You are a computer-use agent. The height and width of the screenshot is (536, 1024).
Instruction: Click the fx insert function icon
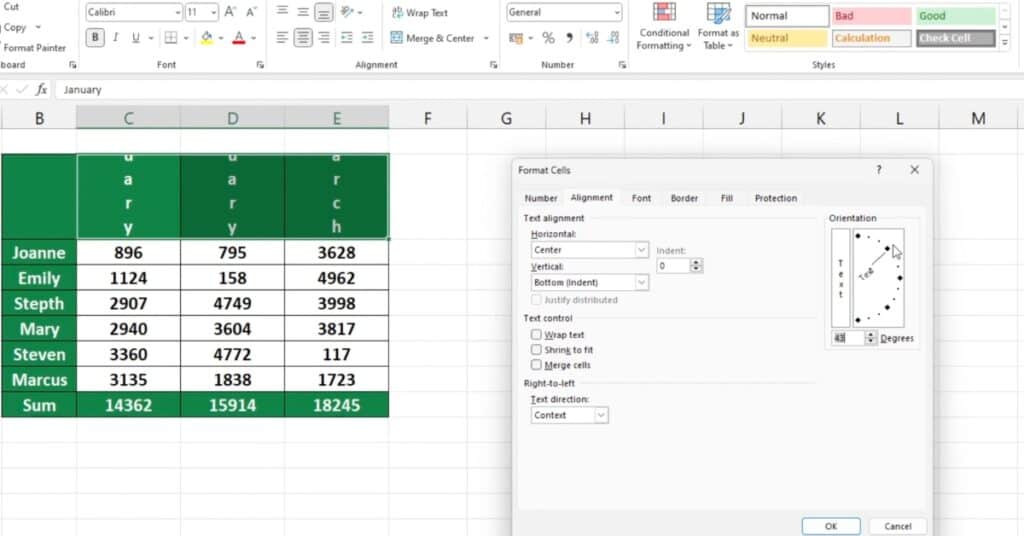tap(41, 89)
